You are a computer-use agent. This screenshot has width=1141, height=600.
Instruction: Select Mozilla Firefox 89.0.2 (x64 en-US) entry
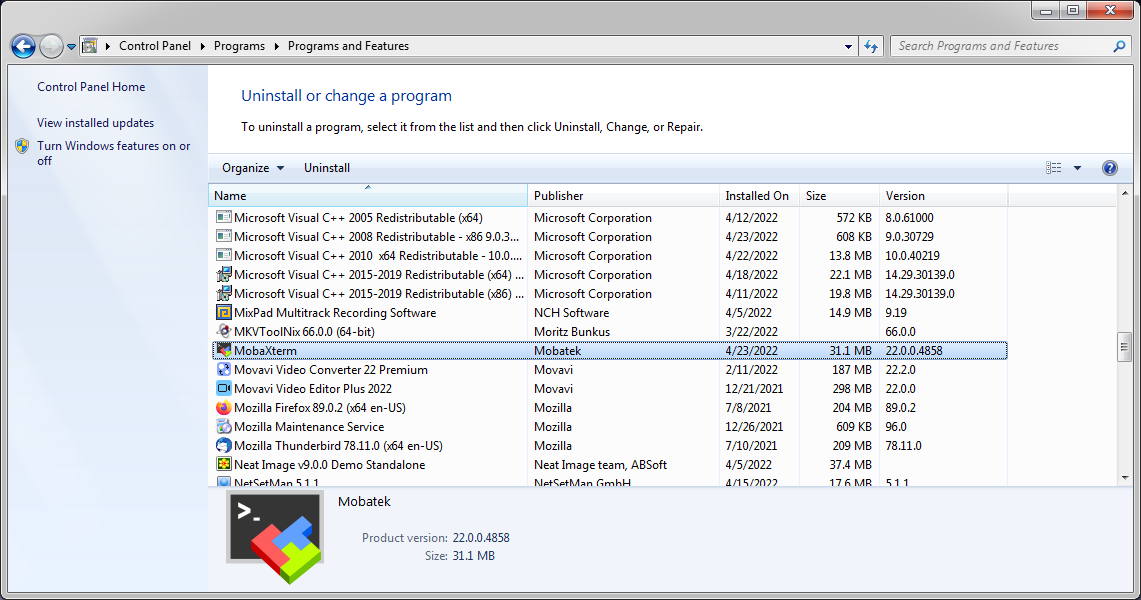tap(319, 407)
